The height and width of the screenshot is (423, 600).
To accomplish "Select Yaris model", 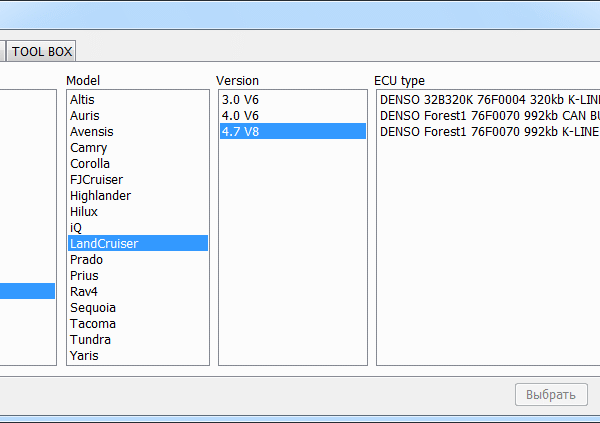I will pyautogui.click(x=138, y=356).
